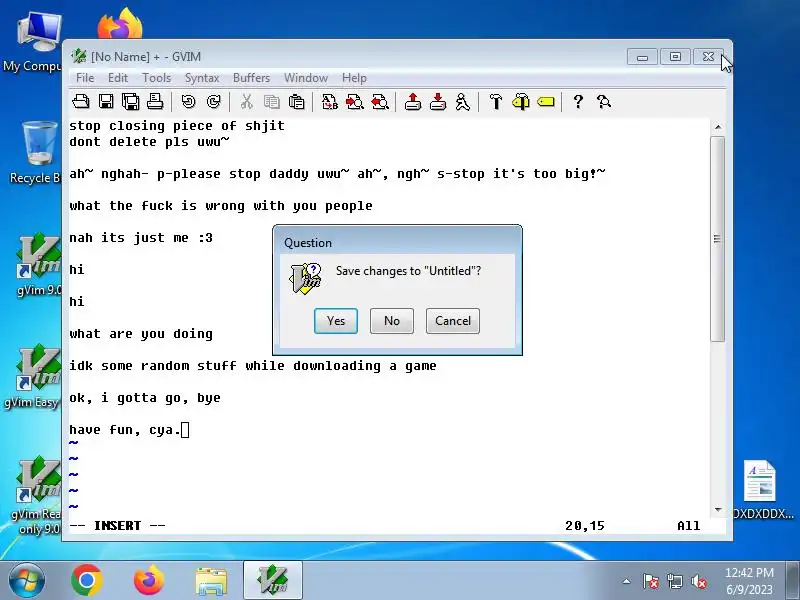This screenshot has width=800, height=600.
Task: Open Chrome from the taskbar
Action: 86,580
